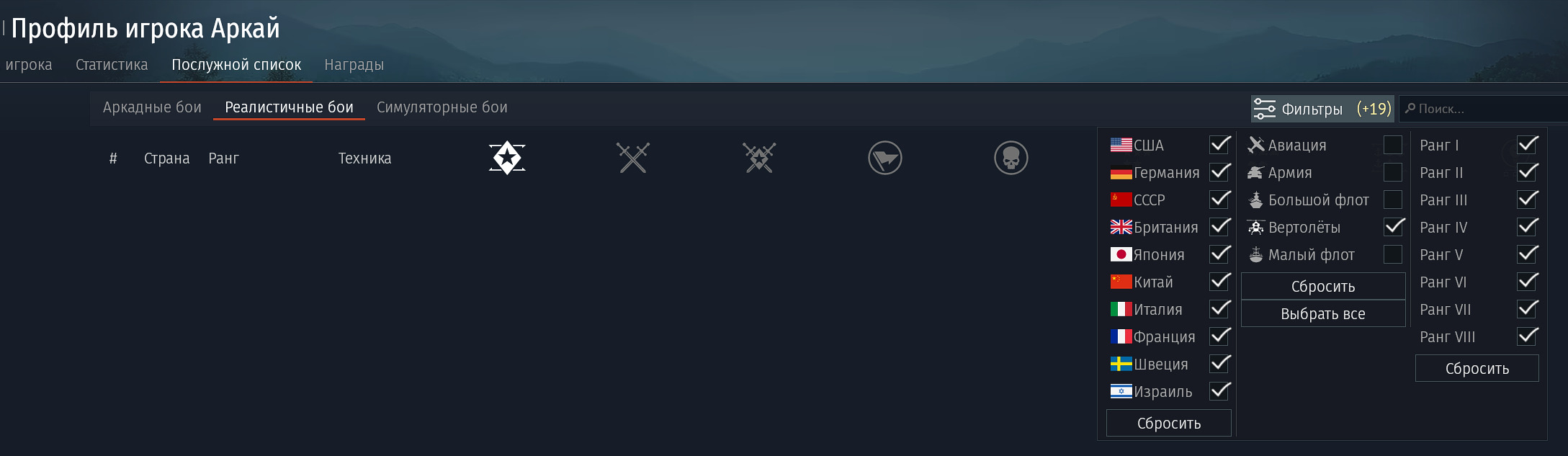Uncheck the США country checkbox
Screen dimensions: 1568x456
point(1219,145)
